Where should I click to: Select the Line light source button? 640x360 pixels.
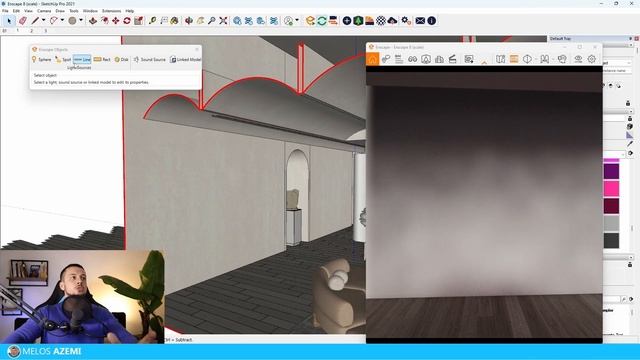(x=82, y=60)
